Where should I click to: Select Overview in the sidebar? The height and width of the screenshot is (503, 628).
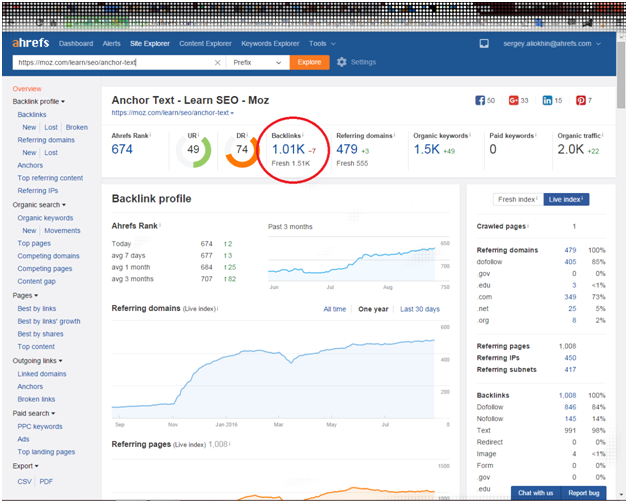click(x=27, y=89)
